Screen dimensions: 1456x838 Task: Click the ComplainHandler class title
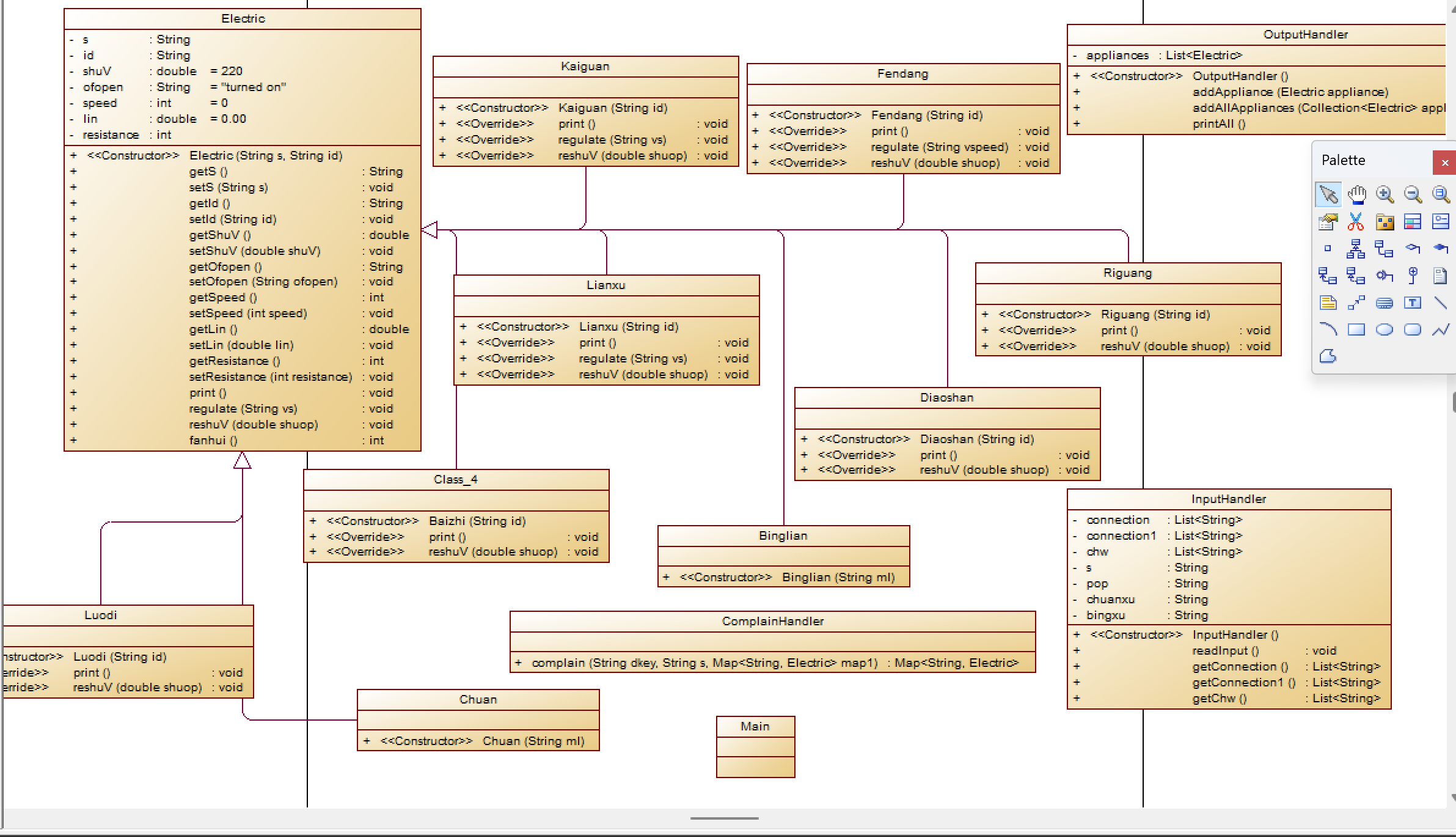(772, 622)
